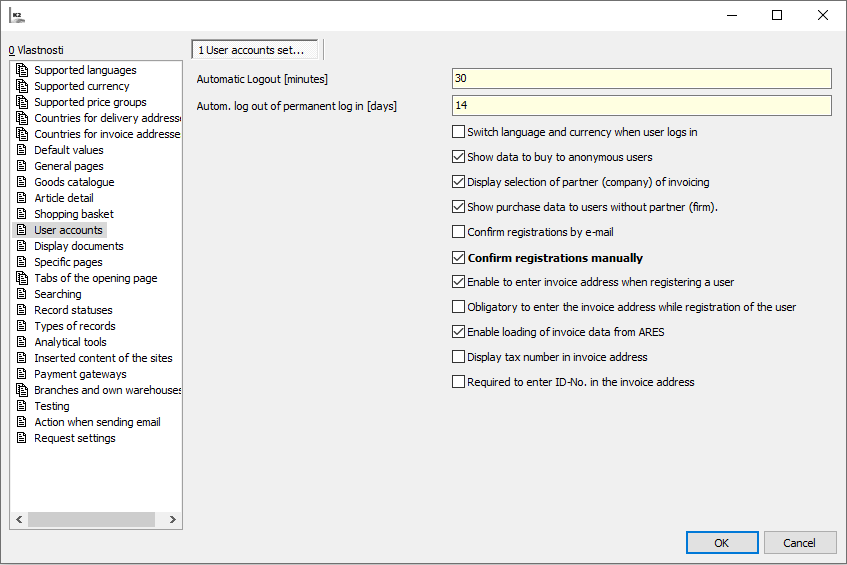Open the User accounts settings tab
Image resolution: width=847 pixels, height=565 pixels.
(257, 50)
